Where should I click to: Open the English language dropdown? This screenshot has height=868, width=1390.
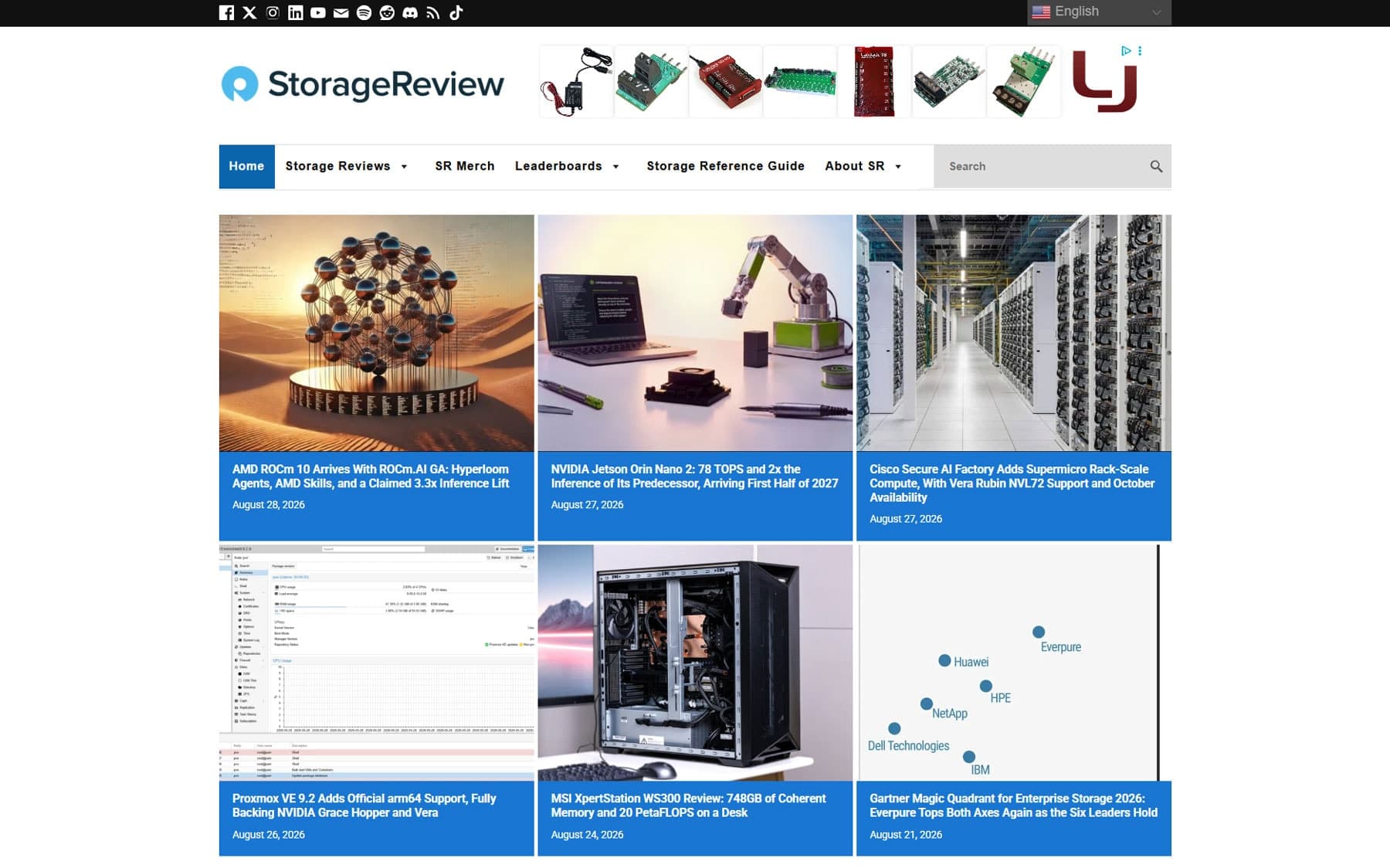[x=1099, y=12]
